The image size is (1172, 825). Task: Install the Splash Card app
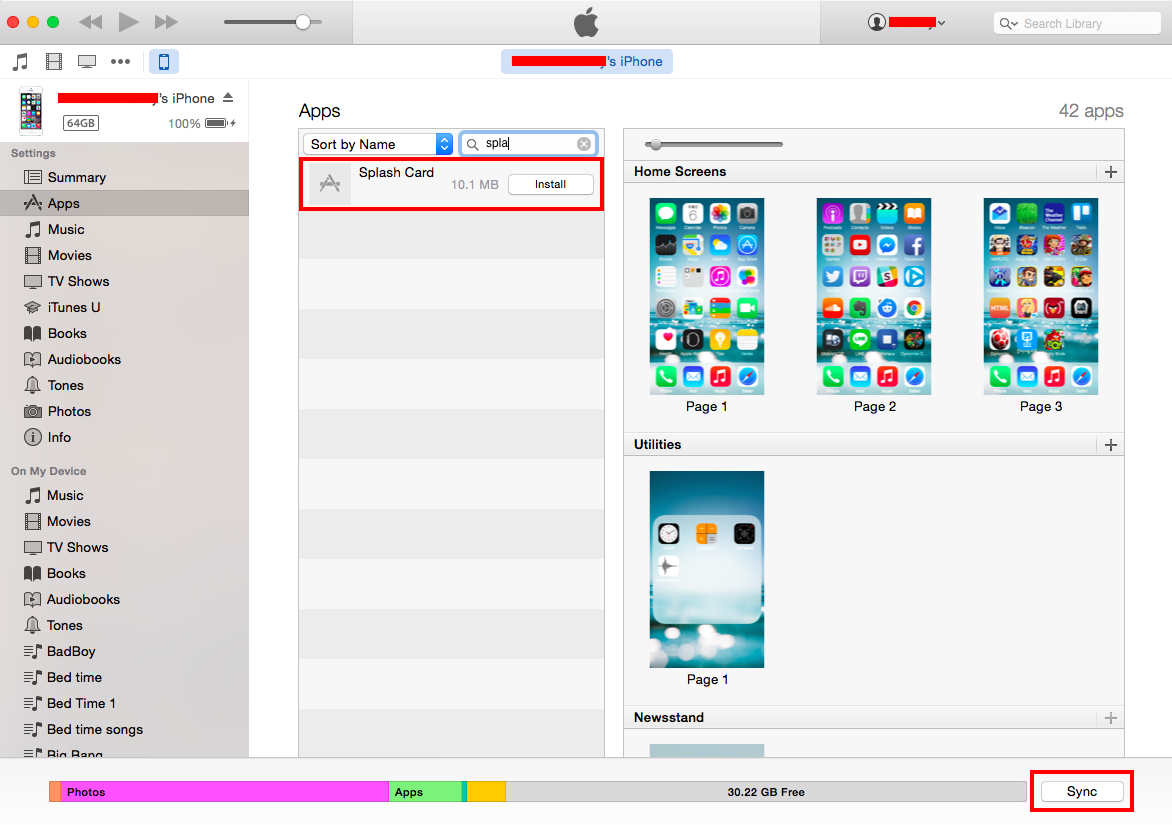550,184
